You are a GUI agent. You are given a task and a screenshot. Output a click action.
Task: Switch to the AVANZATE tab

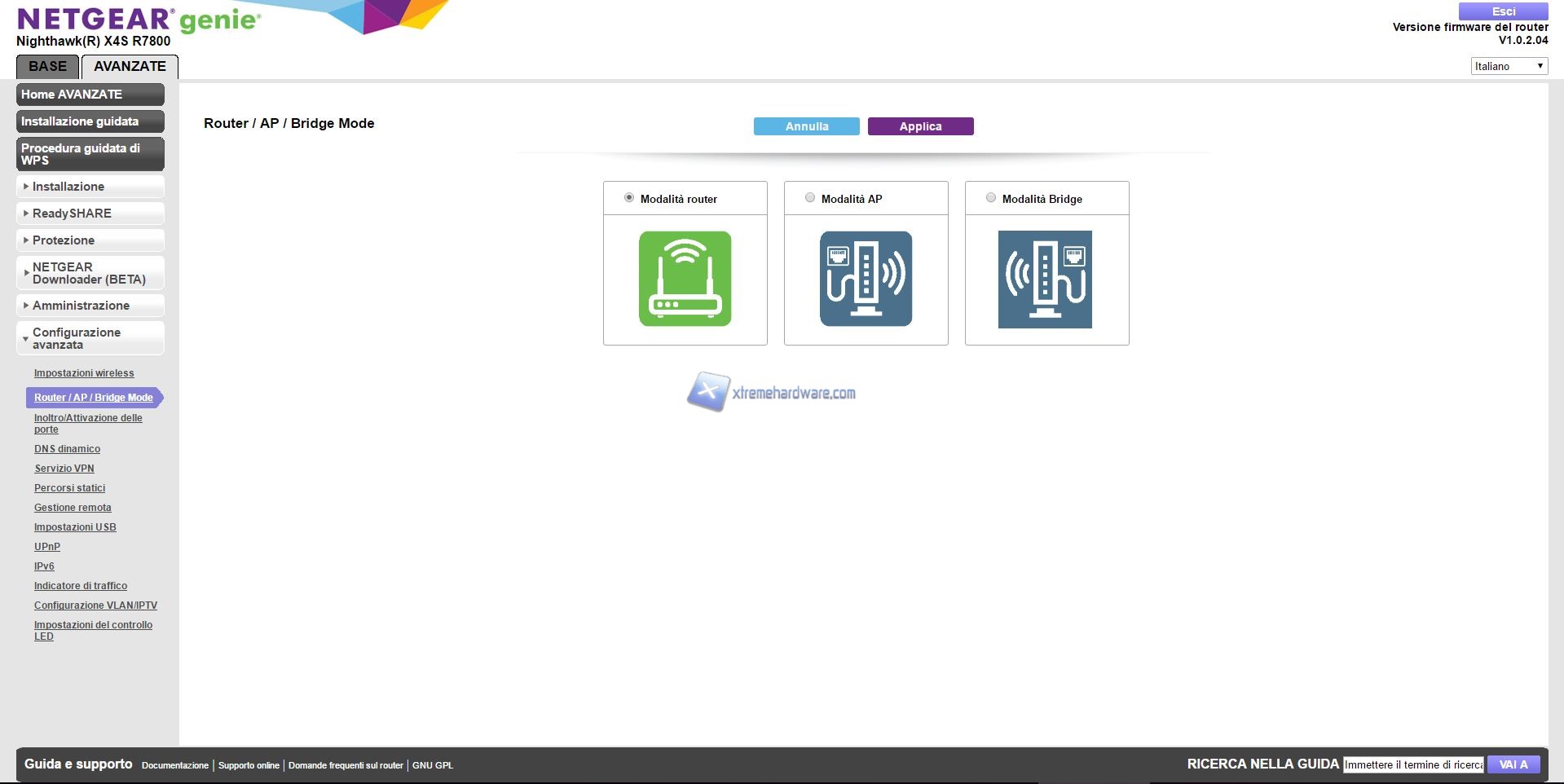coord(130,67)
